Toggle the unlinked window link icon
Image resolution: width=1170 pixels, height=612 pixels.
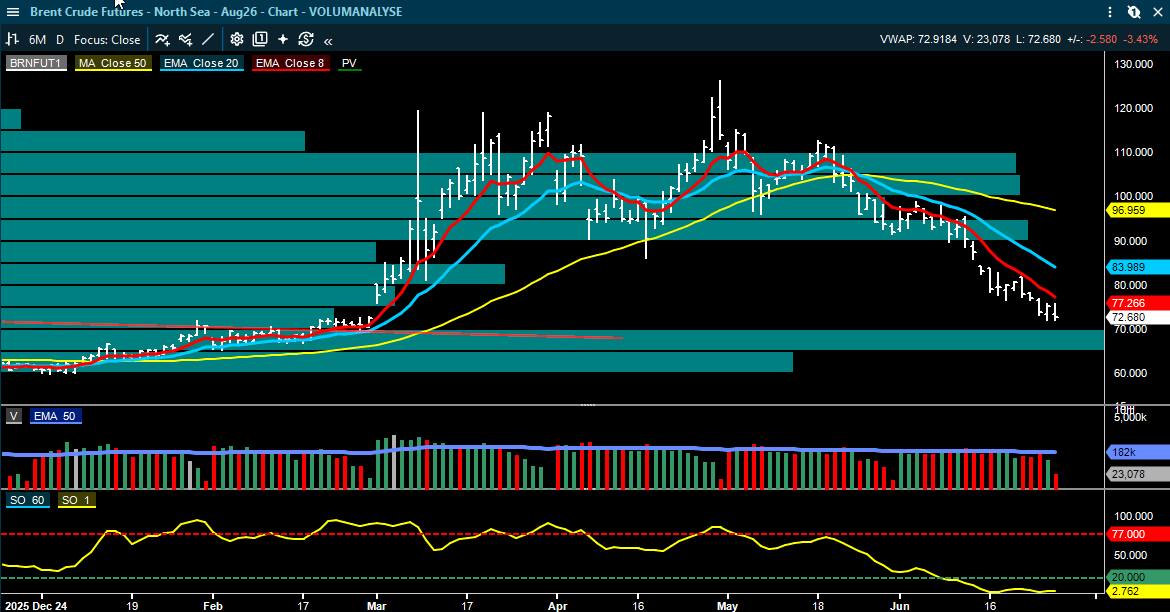(x=1133, y=12)
